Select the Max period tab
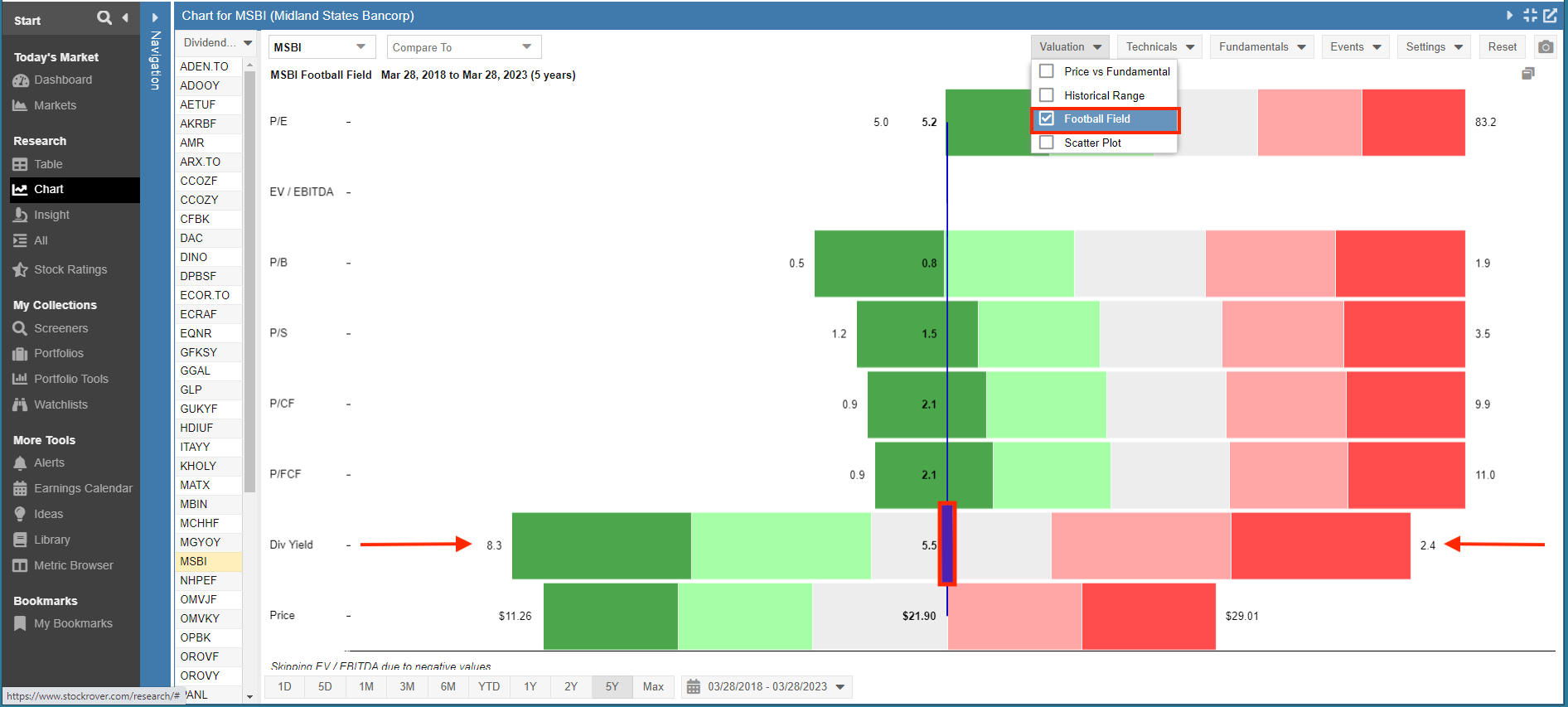This screenshot has width=1568, height=707. point(653,687)
